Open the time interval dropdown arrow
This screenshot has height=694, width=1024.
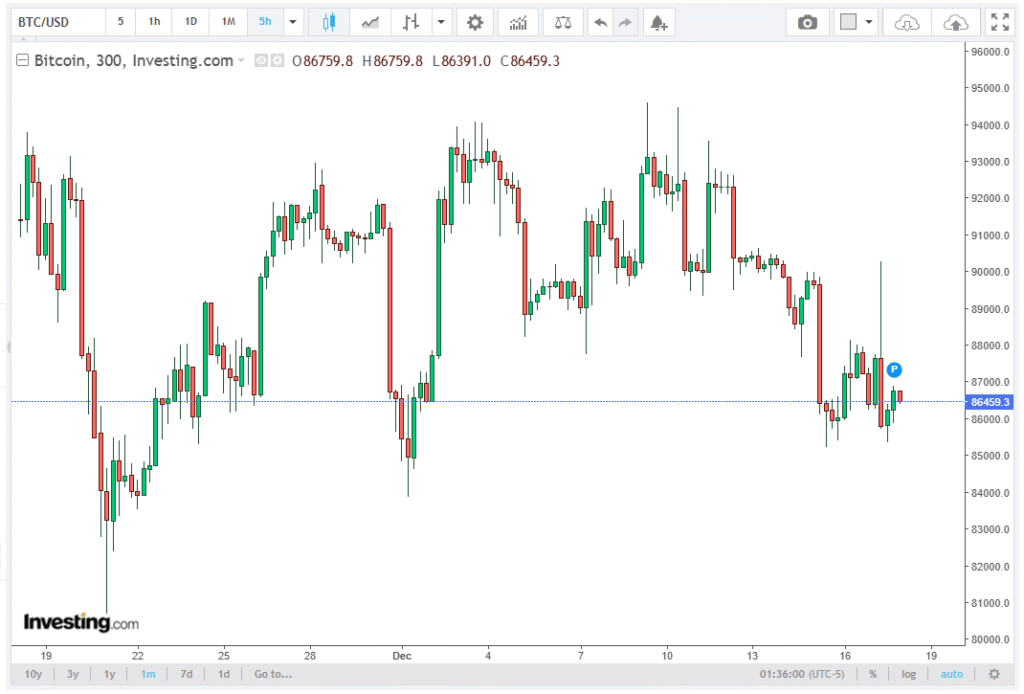tap(292, 22)
